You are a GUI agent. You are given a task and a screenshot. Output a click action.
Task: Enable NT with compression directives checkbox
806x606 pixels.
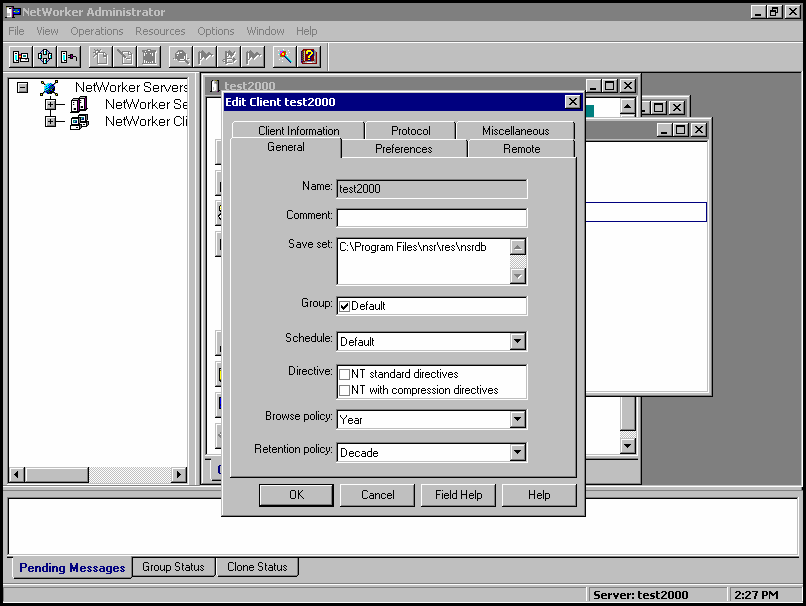pyautogui.click(x=344, y=391)
